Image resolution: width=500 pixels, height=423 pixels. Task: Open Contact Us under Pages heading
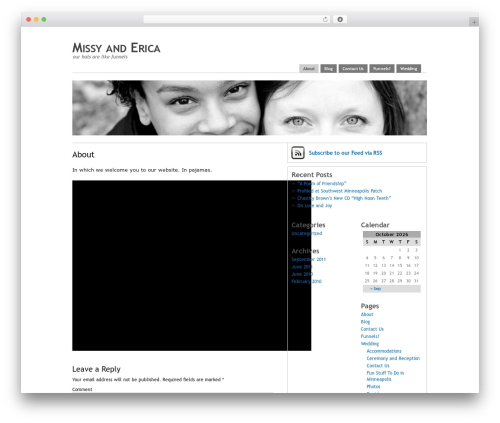click(x=372, y=329)
